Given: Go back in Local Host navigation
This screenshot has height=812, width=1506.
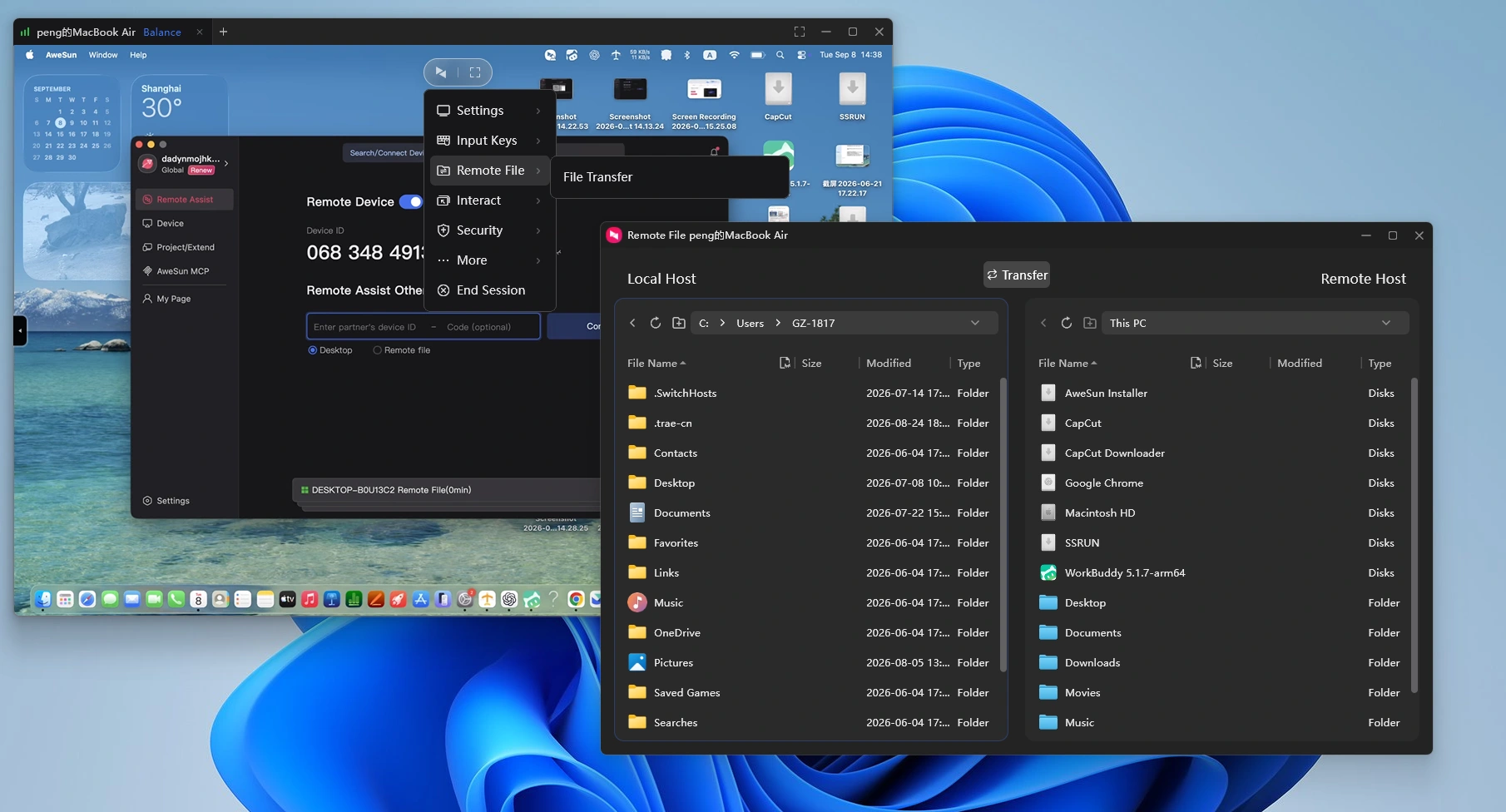Looking at the screenshot, I should coord(632,323).
